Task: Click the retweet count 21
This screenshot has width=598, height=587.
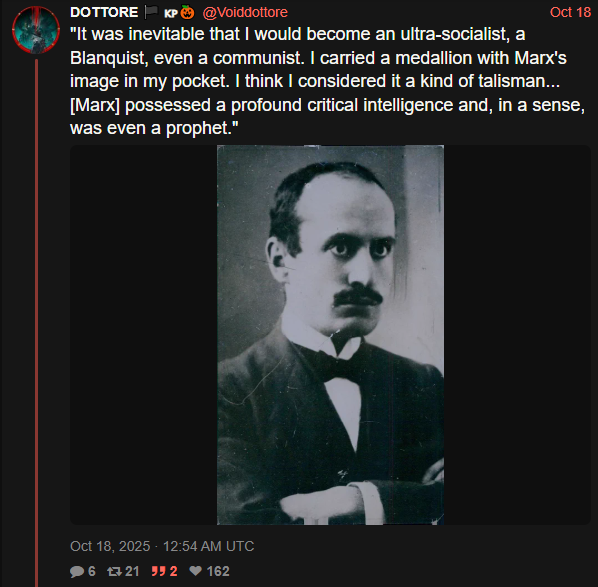Action: click(132, 571)
